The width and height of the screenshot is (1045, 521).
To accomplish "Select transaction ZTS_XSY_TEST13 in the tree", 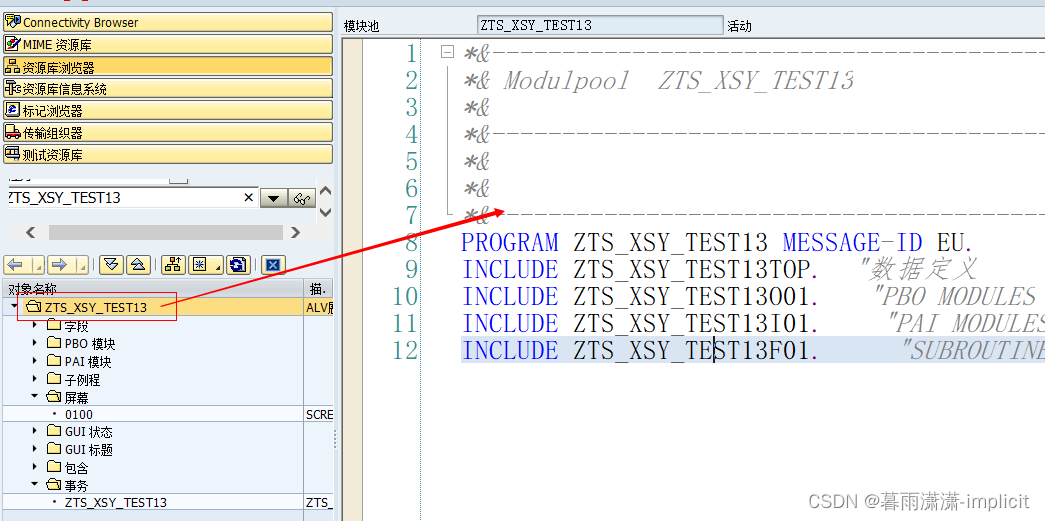I will pos(116,502).
